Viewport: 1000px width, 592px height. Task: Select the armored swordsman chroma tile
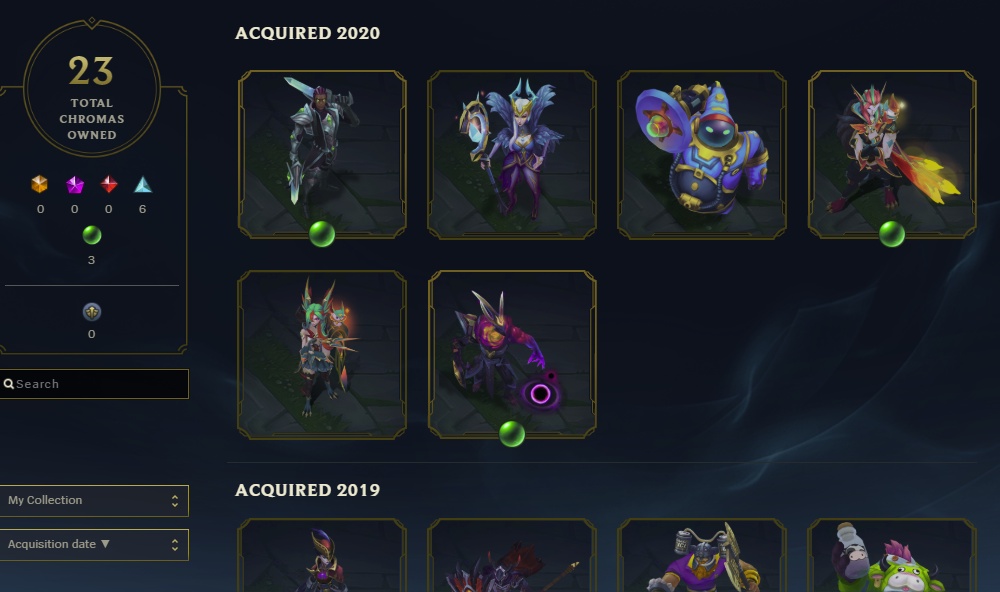[322, 154]
